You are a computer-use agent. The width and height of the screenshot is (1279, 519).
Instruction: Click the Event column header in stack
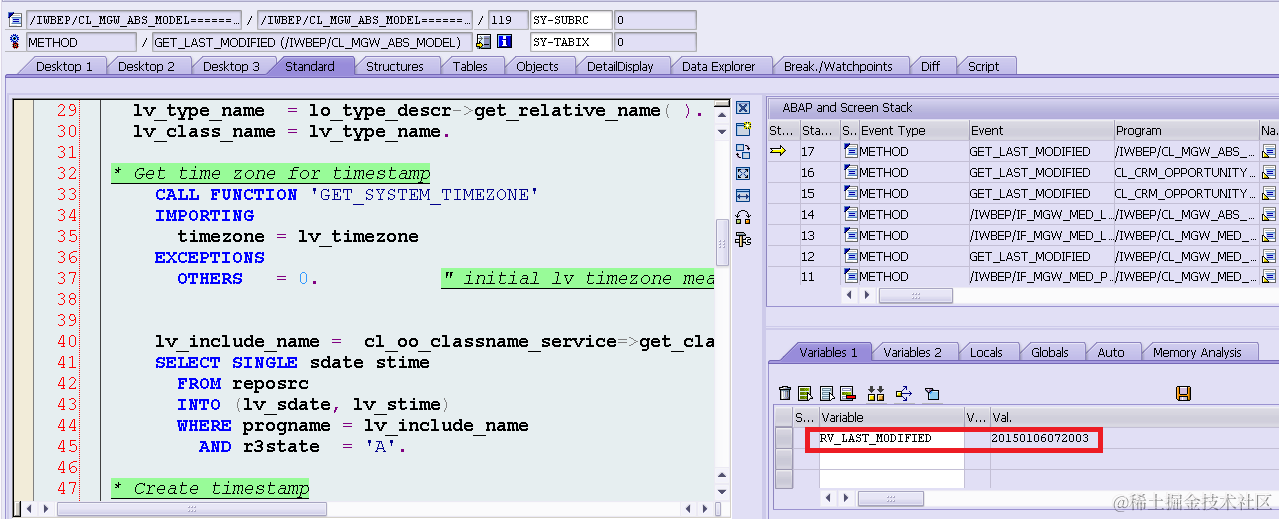click(x=1041, y=130)
